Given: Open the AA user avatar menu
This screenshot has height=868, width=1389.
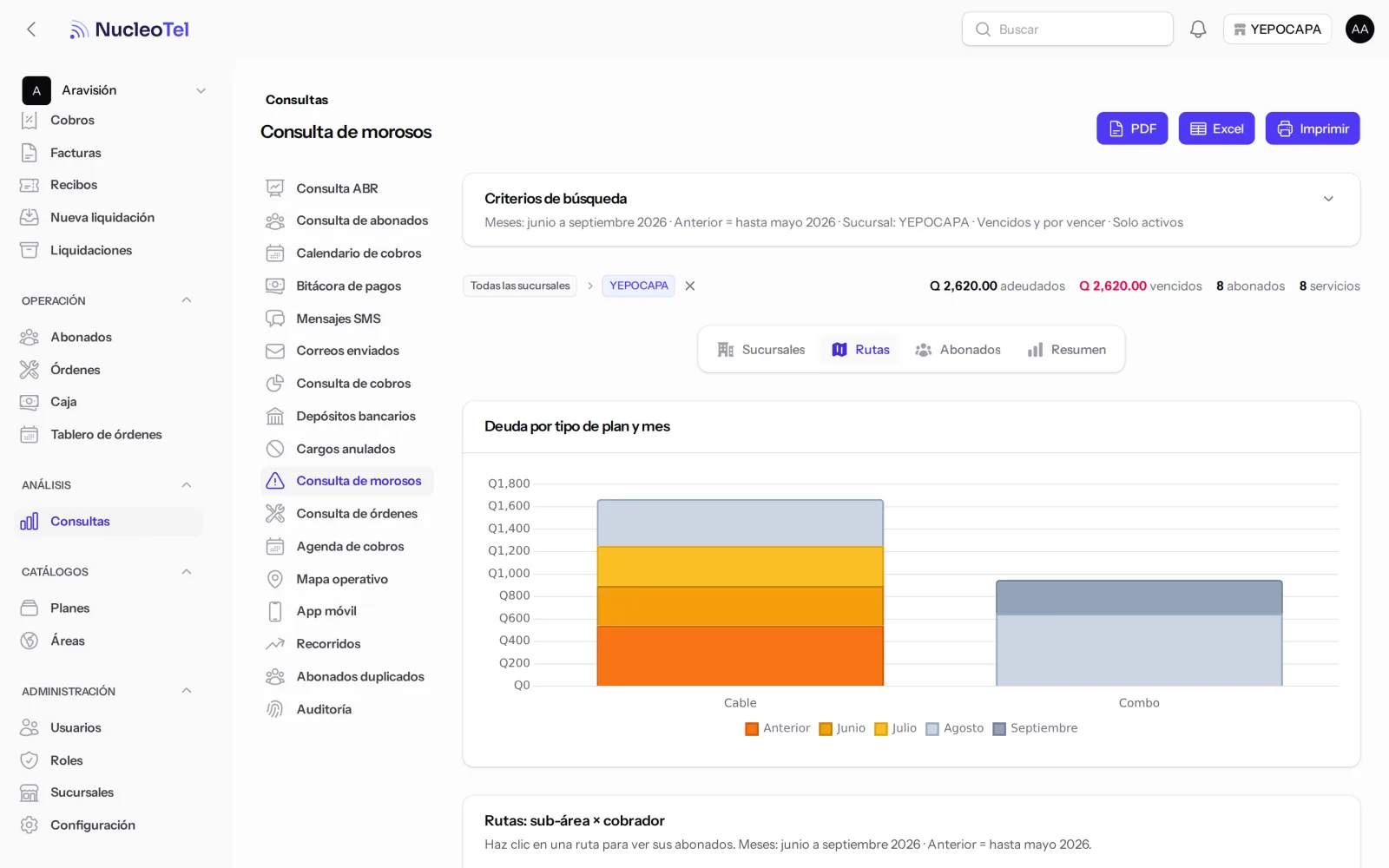Looking at the screenshot, I should (1359, 30).
